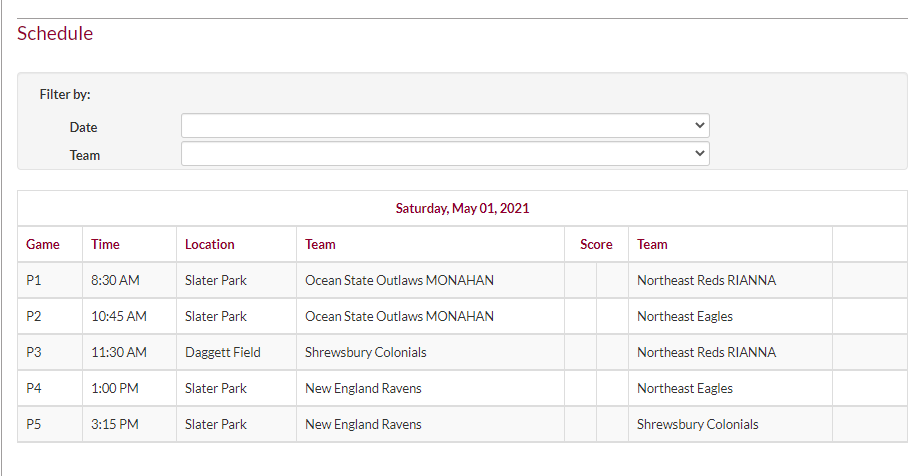
Task: Open the Team filter dropdown
Action: coord(445,154)
